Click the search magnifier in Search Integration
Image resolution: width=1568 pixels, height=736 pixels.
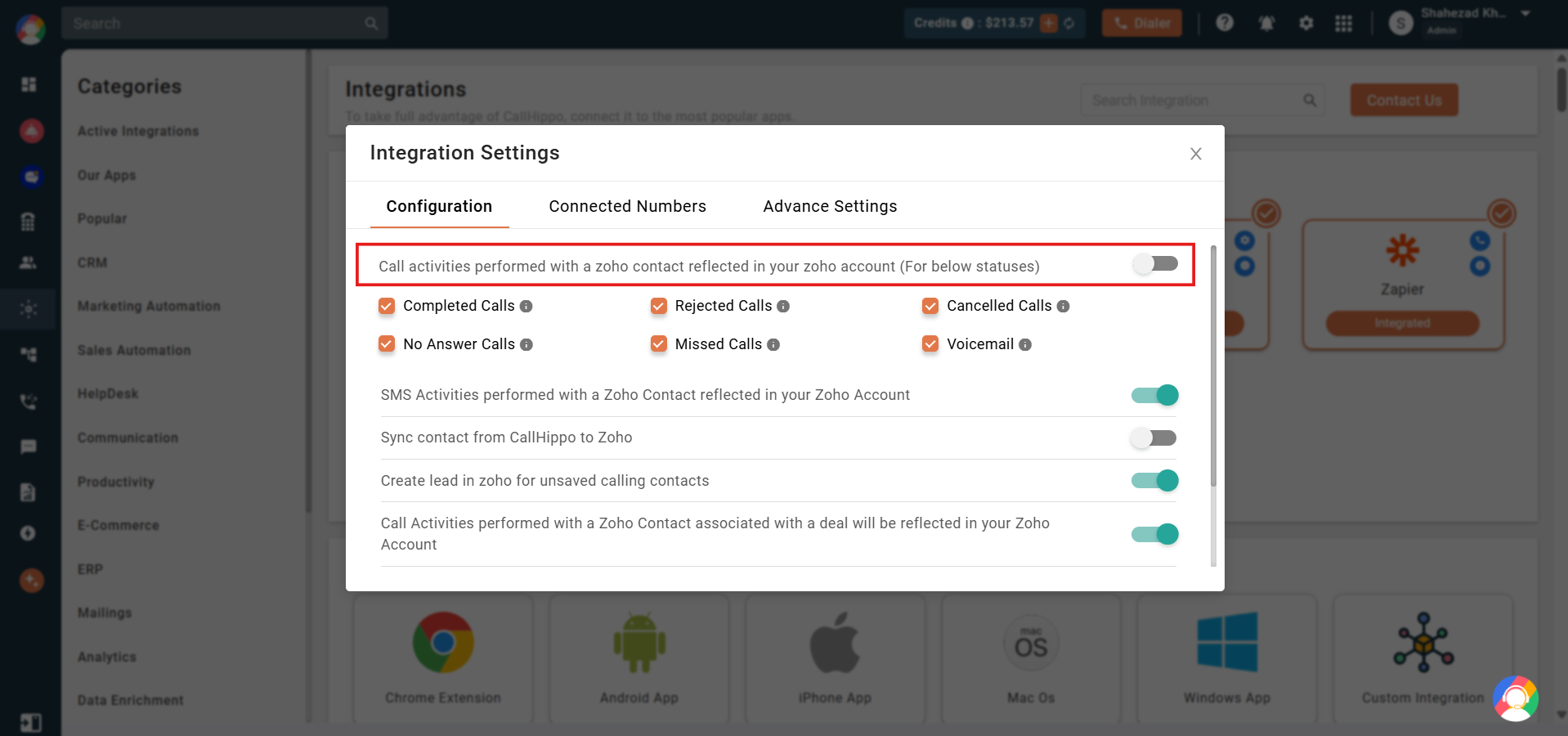(1310, 101)
